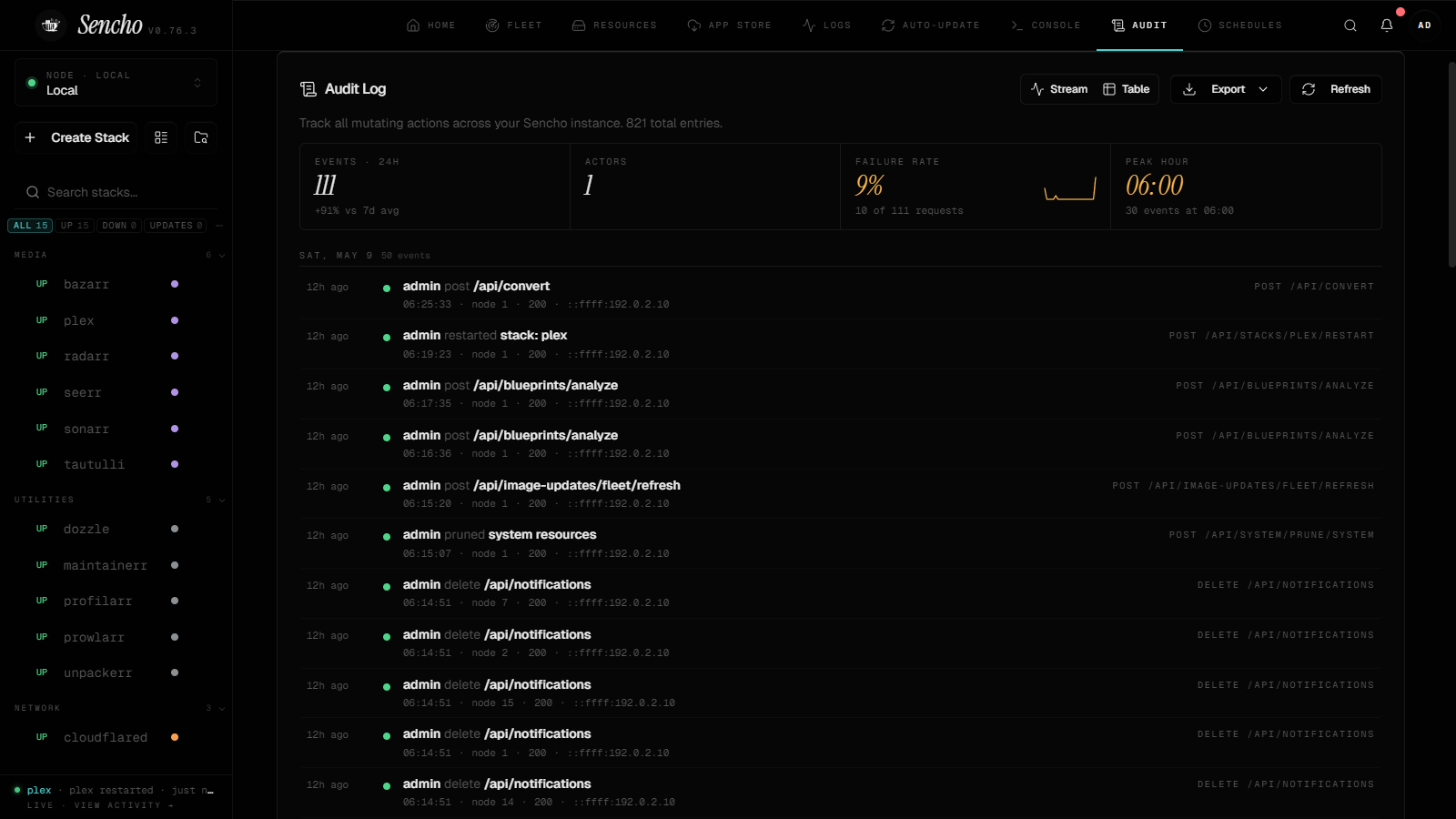Filter stacks by UPDATES 0

click(176, 226)
